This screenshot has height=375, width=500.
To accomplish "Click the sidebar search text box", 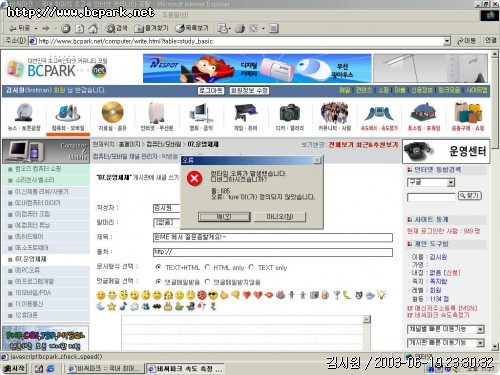I will tap(431, 197).
